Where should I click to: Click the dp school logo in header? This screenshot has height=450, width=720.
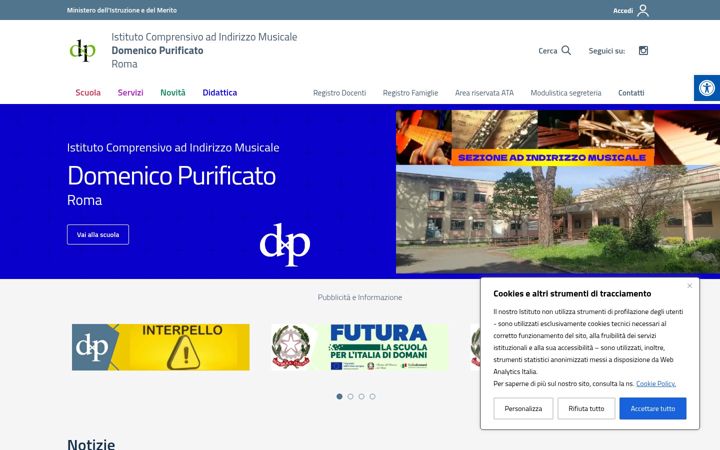[x=83, y=50]
